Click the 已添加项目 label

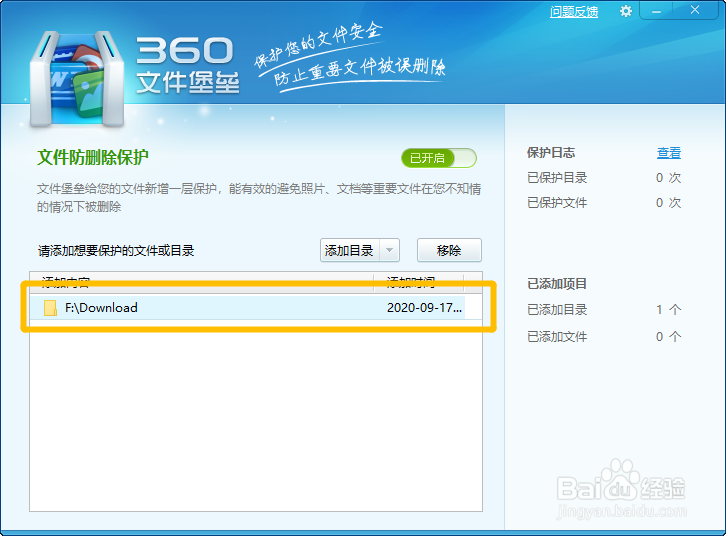557,284
